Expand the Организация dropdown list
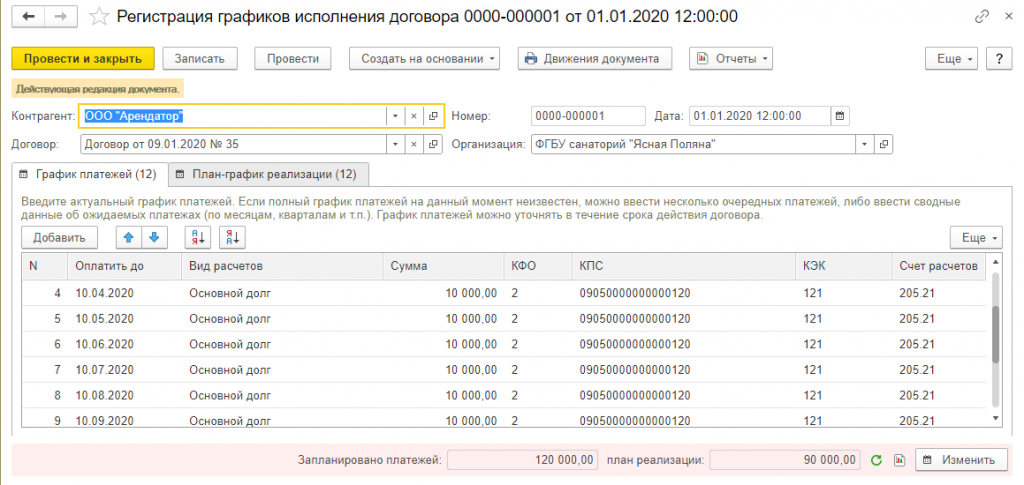The width and height of the screenshot is (1024, 485). [864, 145]
